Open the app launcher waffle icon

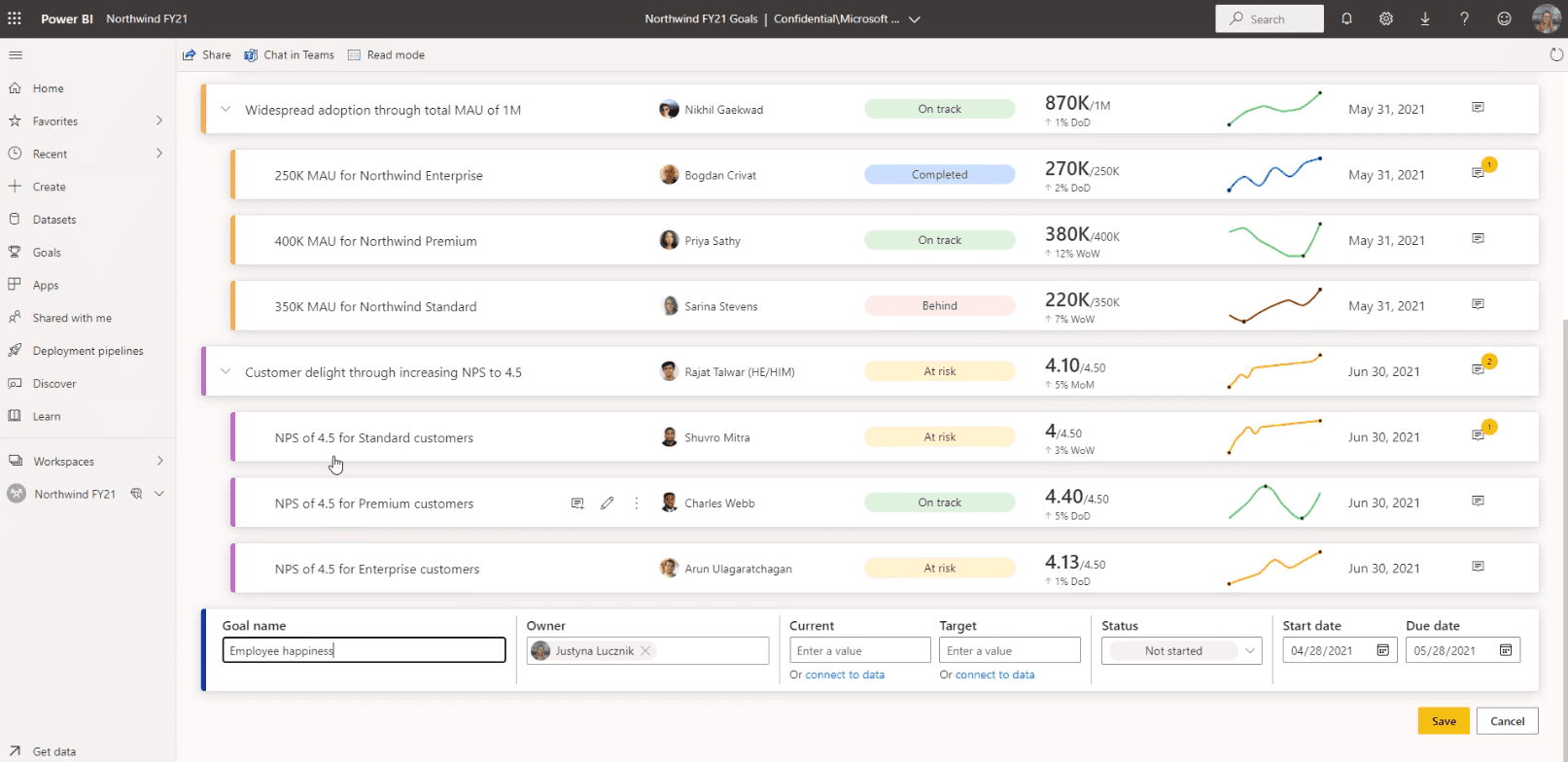[15, 18]
